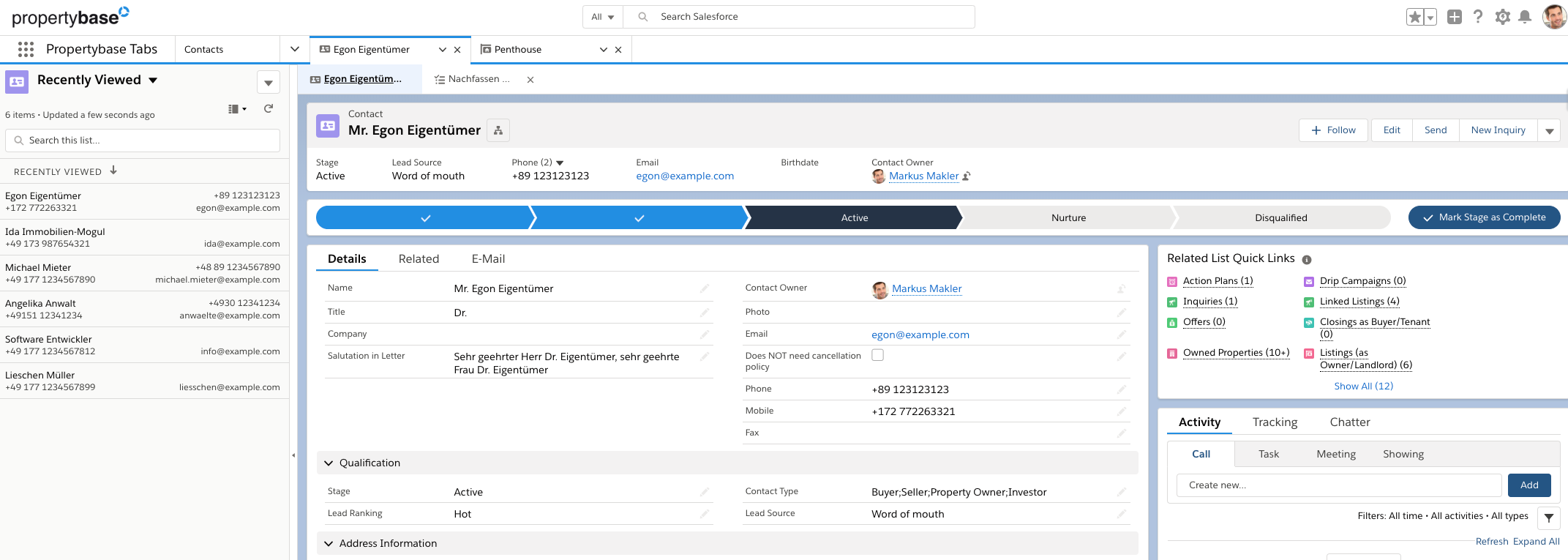Click Mark Stage as Complete
The image size is (1568, 560).
point(1484,217)
